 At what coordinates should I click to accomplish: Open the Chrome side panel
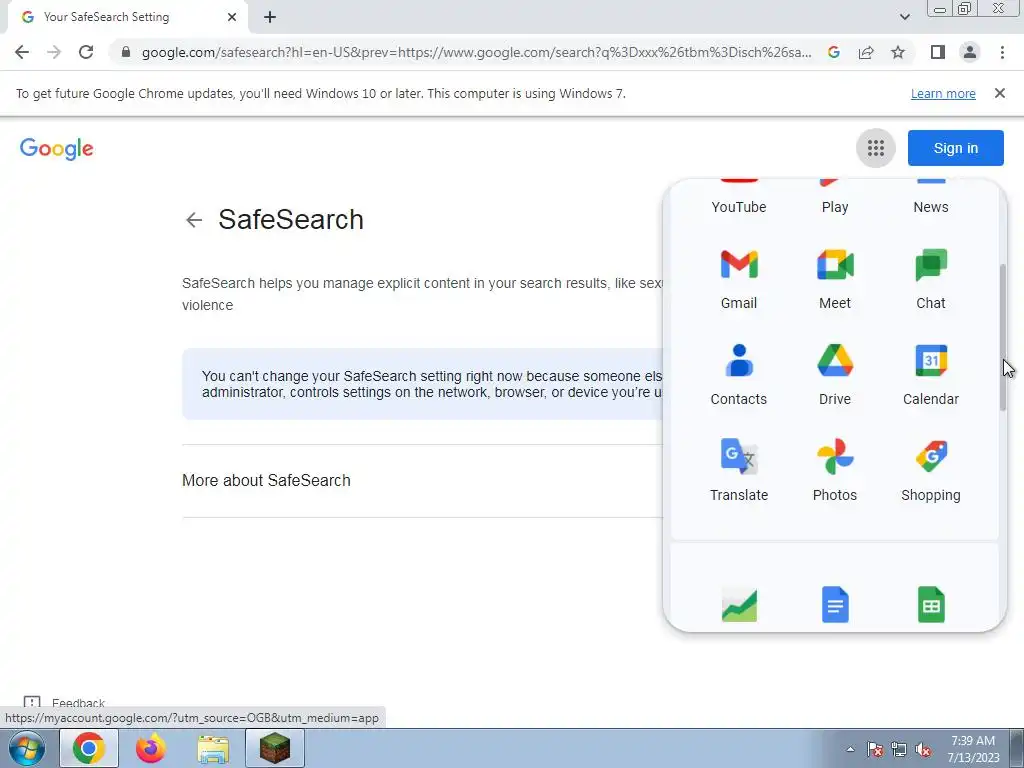938,52
